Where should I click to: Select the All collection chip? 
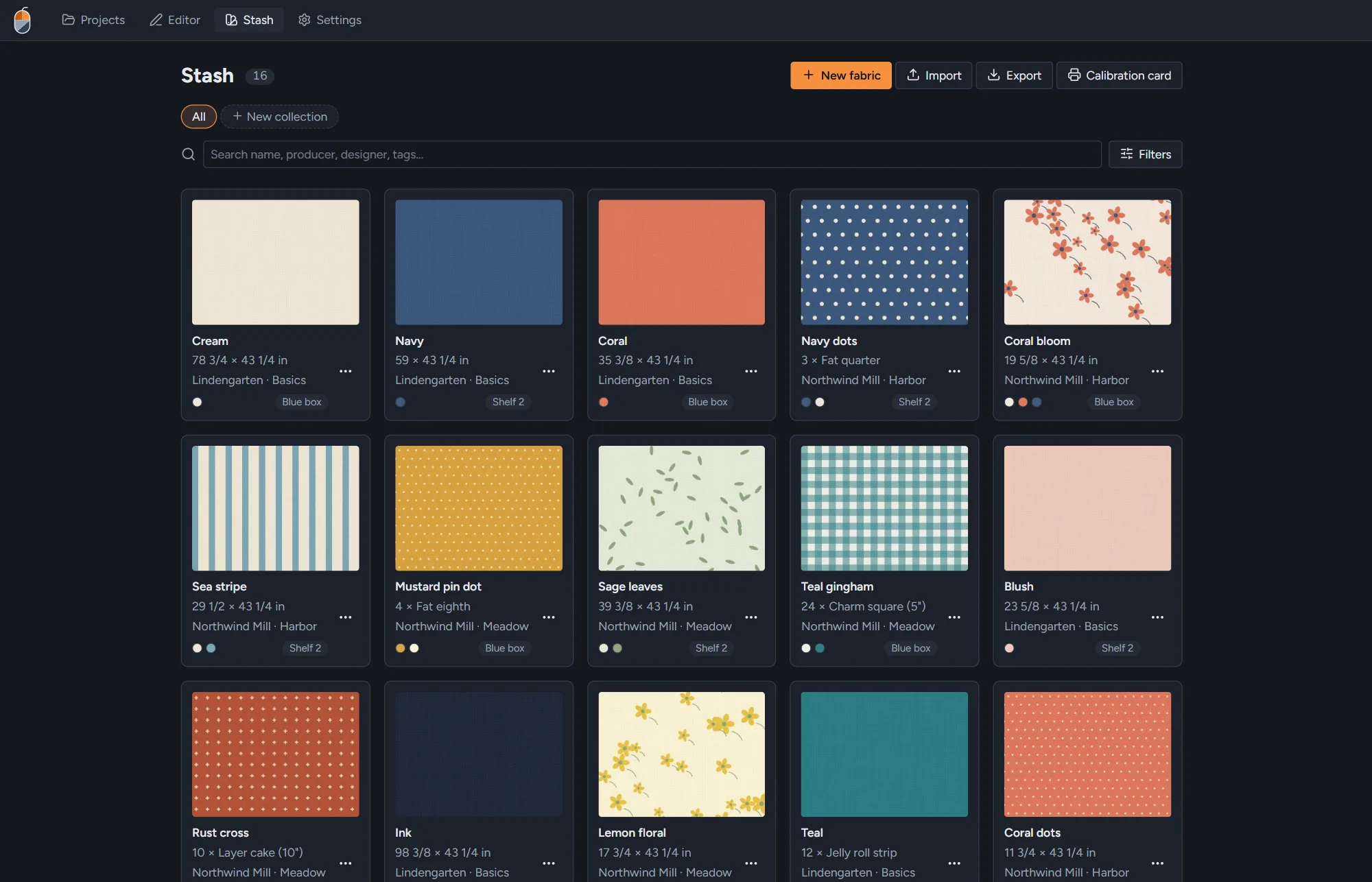pos(199,117)
